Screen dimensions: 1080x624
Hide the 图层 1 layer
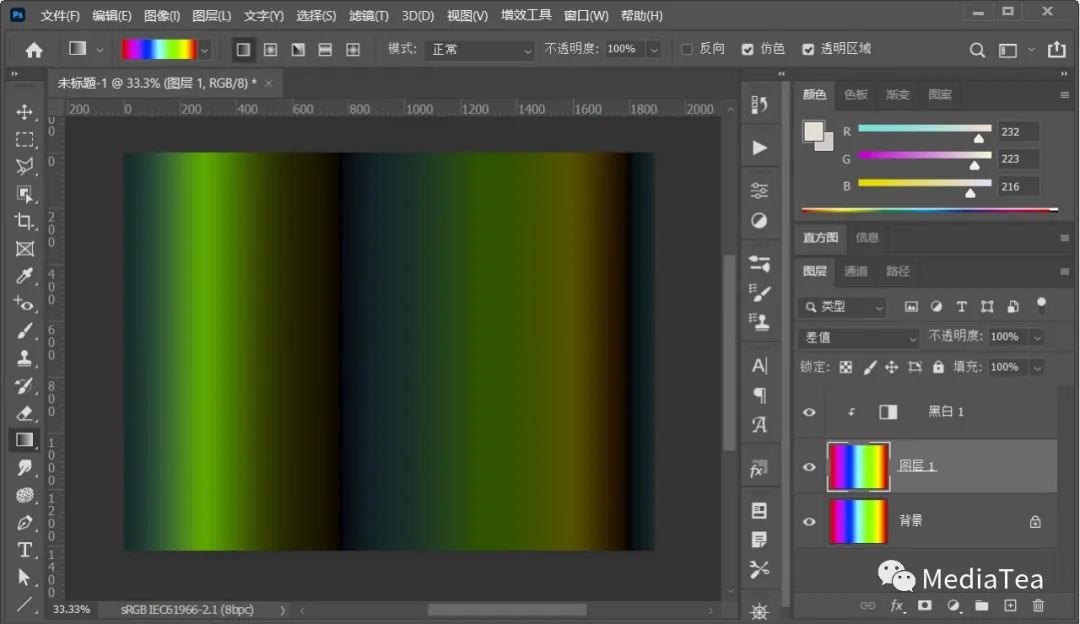coord(809,467)
